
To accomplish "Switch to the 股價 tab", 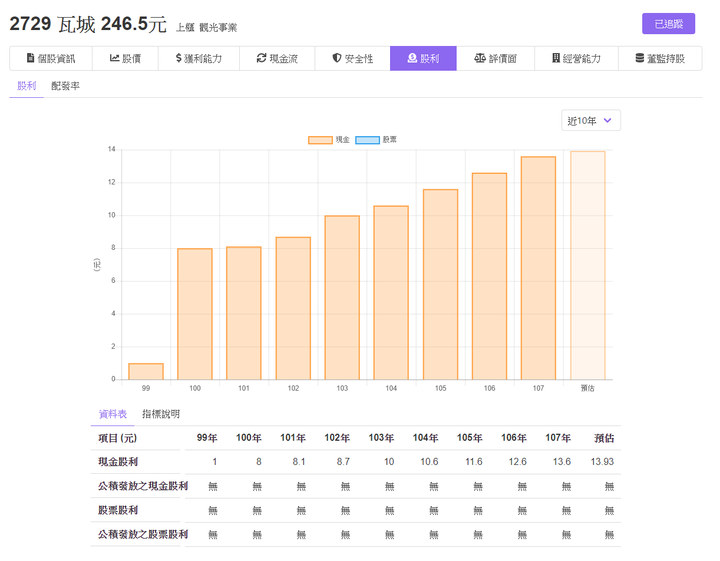I will pos(125,58).
